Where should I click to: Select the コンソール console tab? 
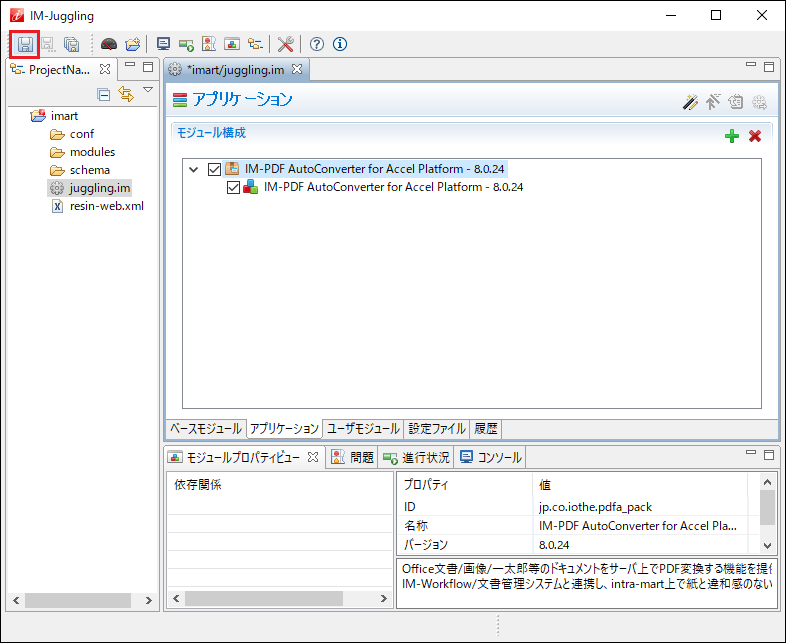pos(492,457)
